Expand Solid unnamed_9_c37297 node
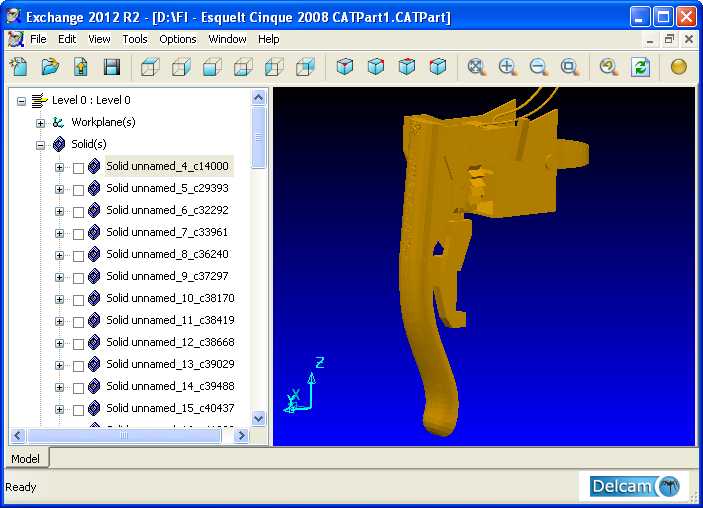This screenshot has width=703, height=508. pos(59,277)
